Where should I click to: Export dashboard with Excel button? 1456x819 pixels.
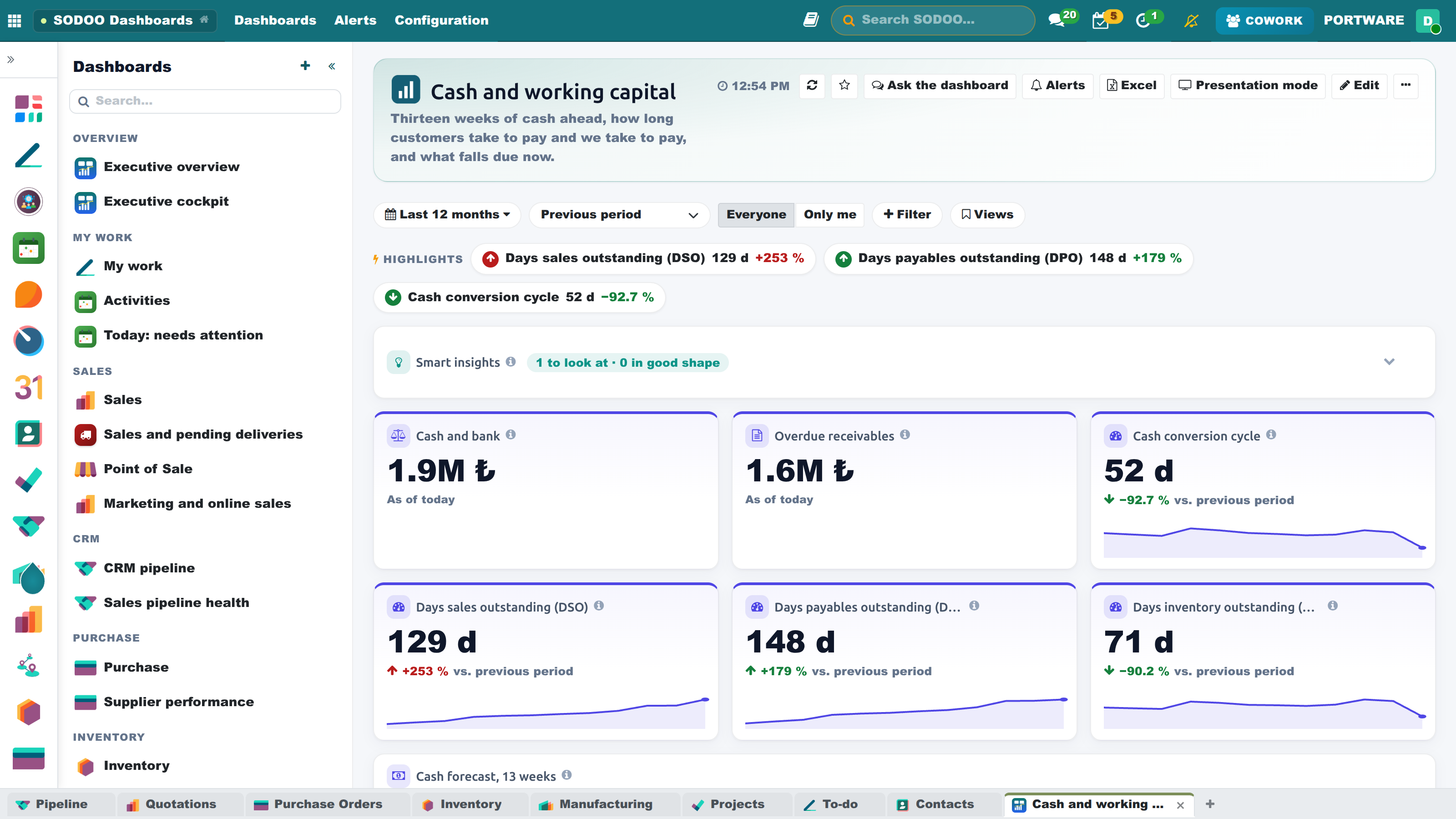pos(1132,86)
